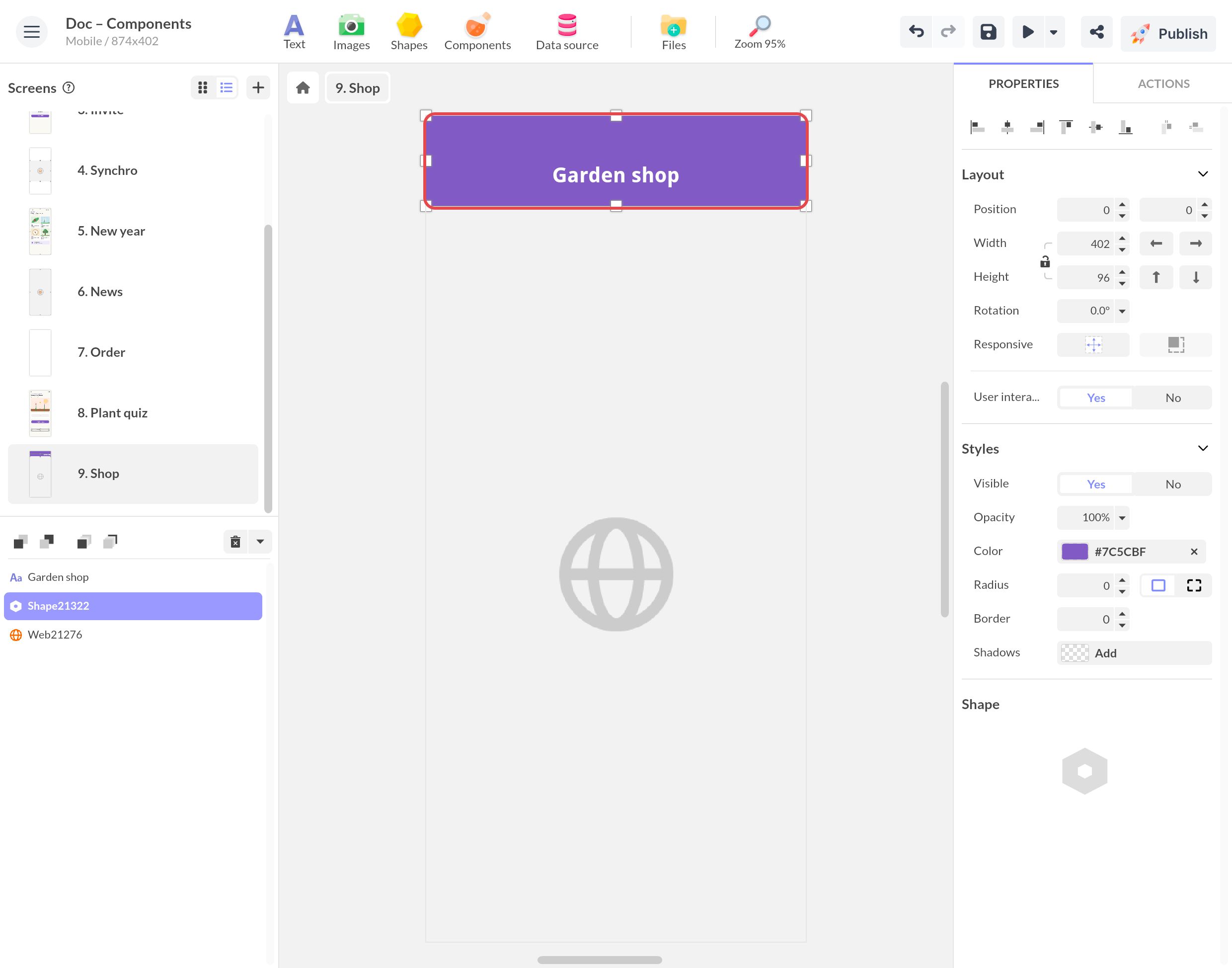Screen dimensions: 1232x968
Task: Open the Shapes tool
Action: click(x=408, y=32)
